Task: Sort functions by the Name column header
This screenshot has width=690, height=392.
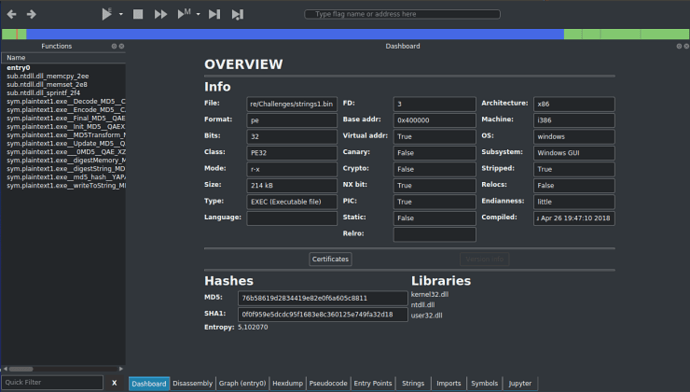Action: [64, 58]
